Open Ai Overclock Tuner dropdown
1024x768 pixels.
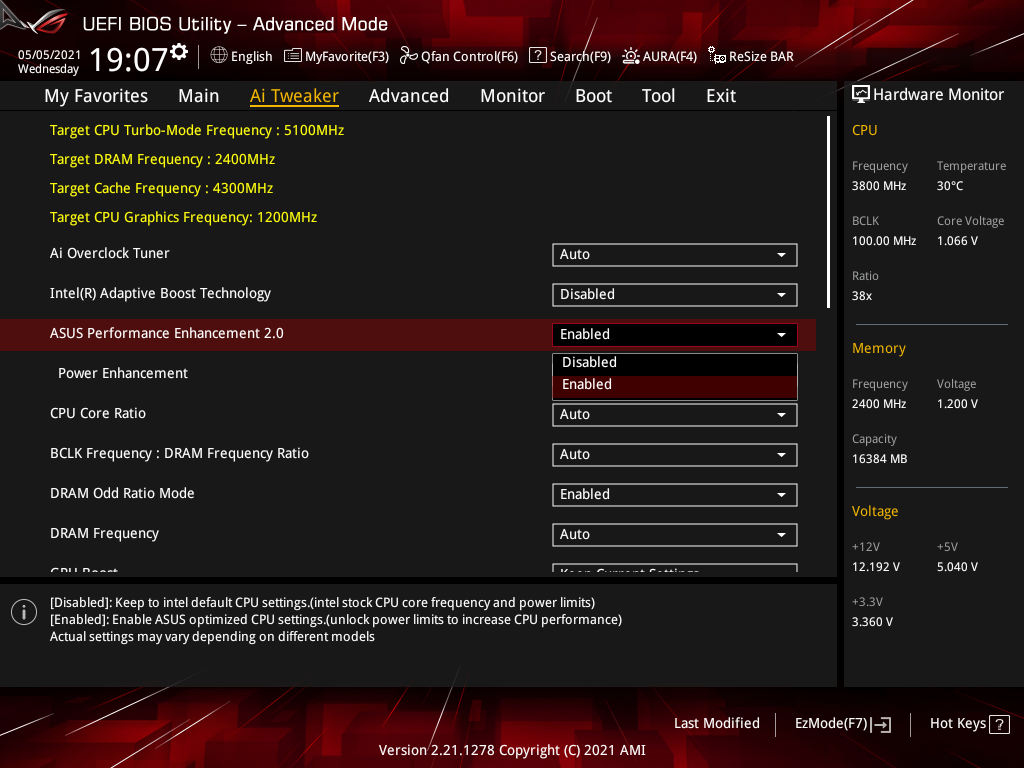[675, 255]
